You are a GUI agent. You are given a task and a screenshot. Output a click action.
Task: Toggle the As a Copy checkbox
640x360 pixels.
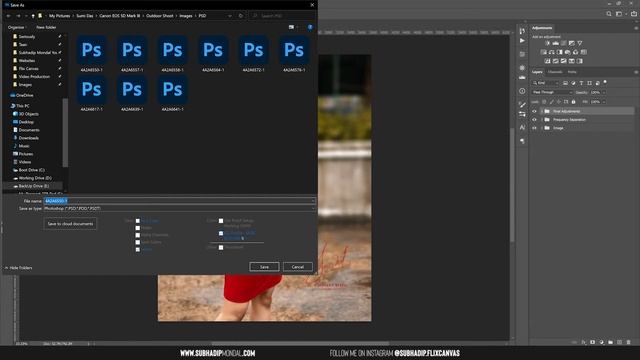point(138,221)
